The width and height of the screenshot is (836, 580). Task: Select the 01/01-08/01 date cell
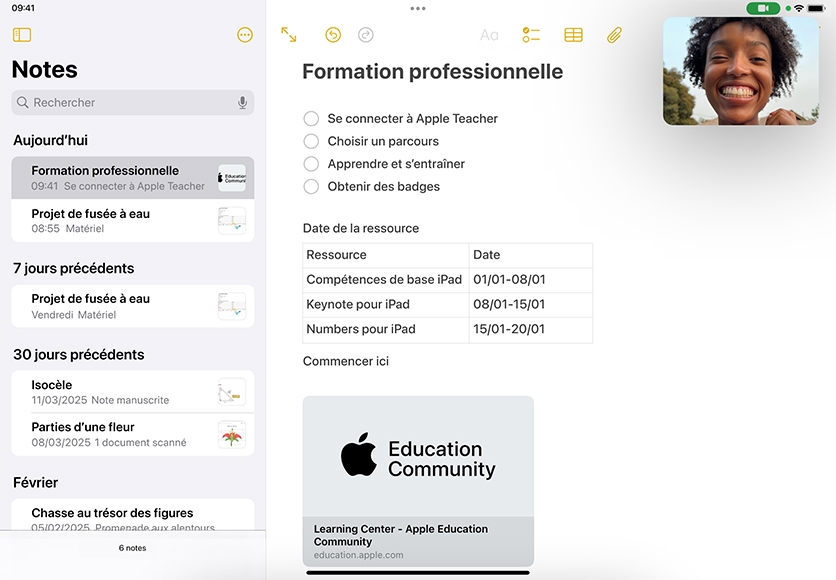click(x=531, y=280)
